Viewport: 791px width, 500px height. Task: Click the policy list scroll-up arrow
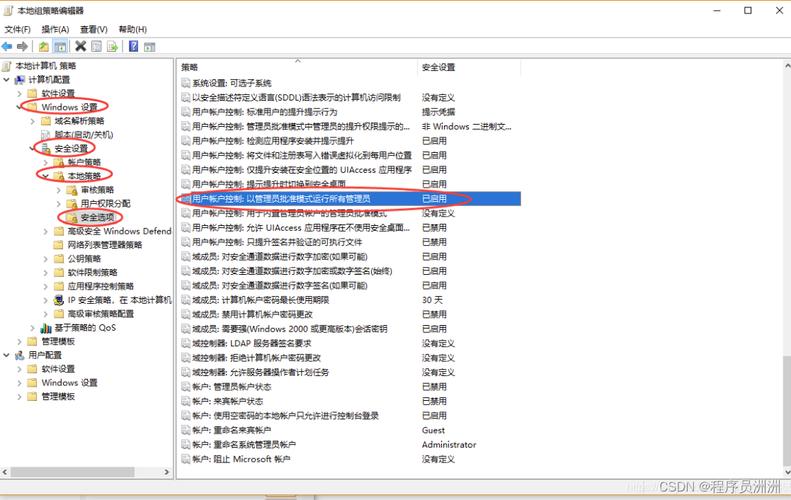pos(786,66)
